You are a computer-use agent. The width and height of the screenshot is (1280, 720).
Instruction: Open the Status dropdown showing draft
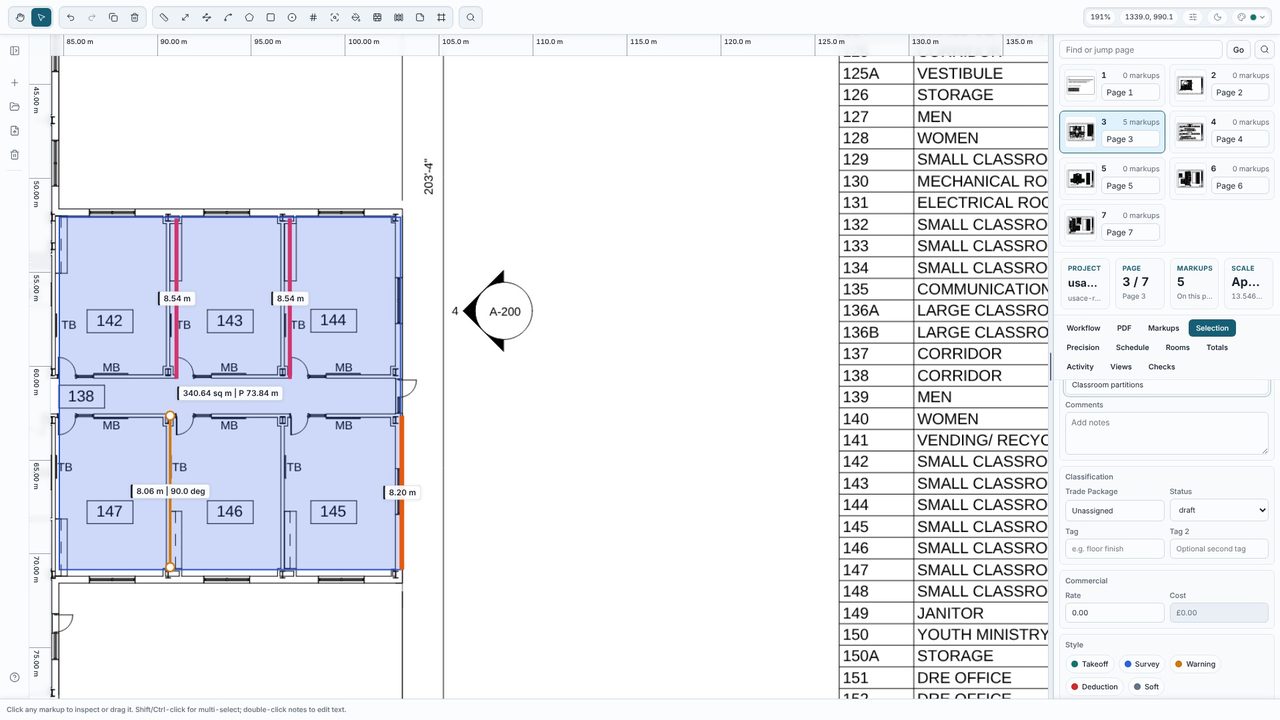[x=1219, y=510]
